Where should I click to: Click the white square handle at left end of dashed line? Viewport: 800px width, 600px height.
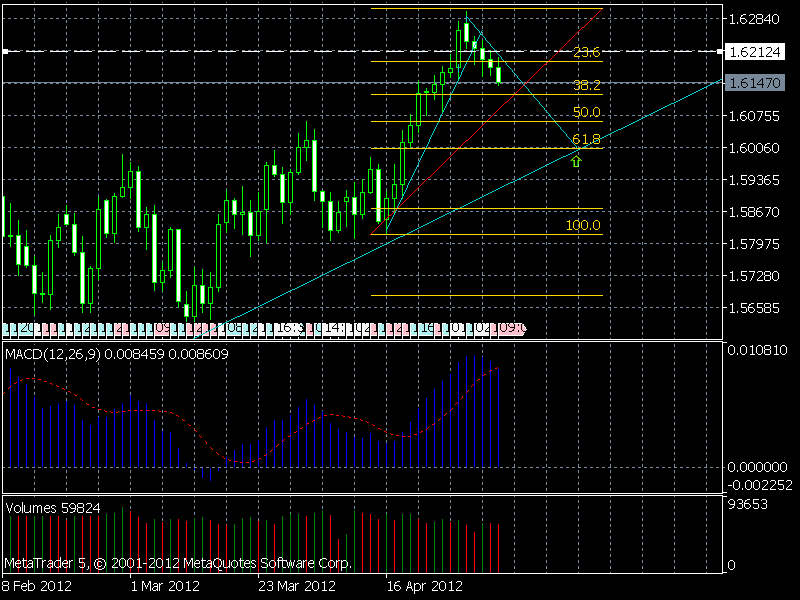(x=5, y=52)
